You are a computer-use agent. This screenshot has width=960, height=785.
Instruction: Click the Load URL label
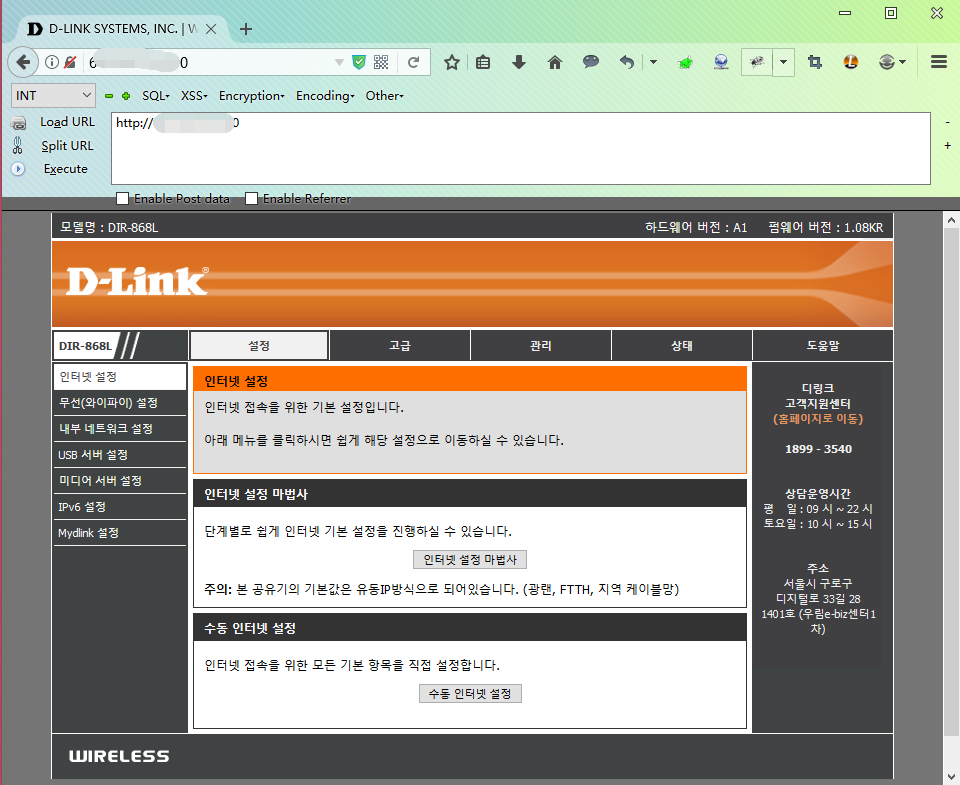(67, 122)
